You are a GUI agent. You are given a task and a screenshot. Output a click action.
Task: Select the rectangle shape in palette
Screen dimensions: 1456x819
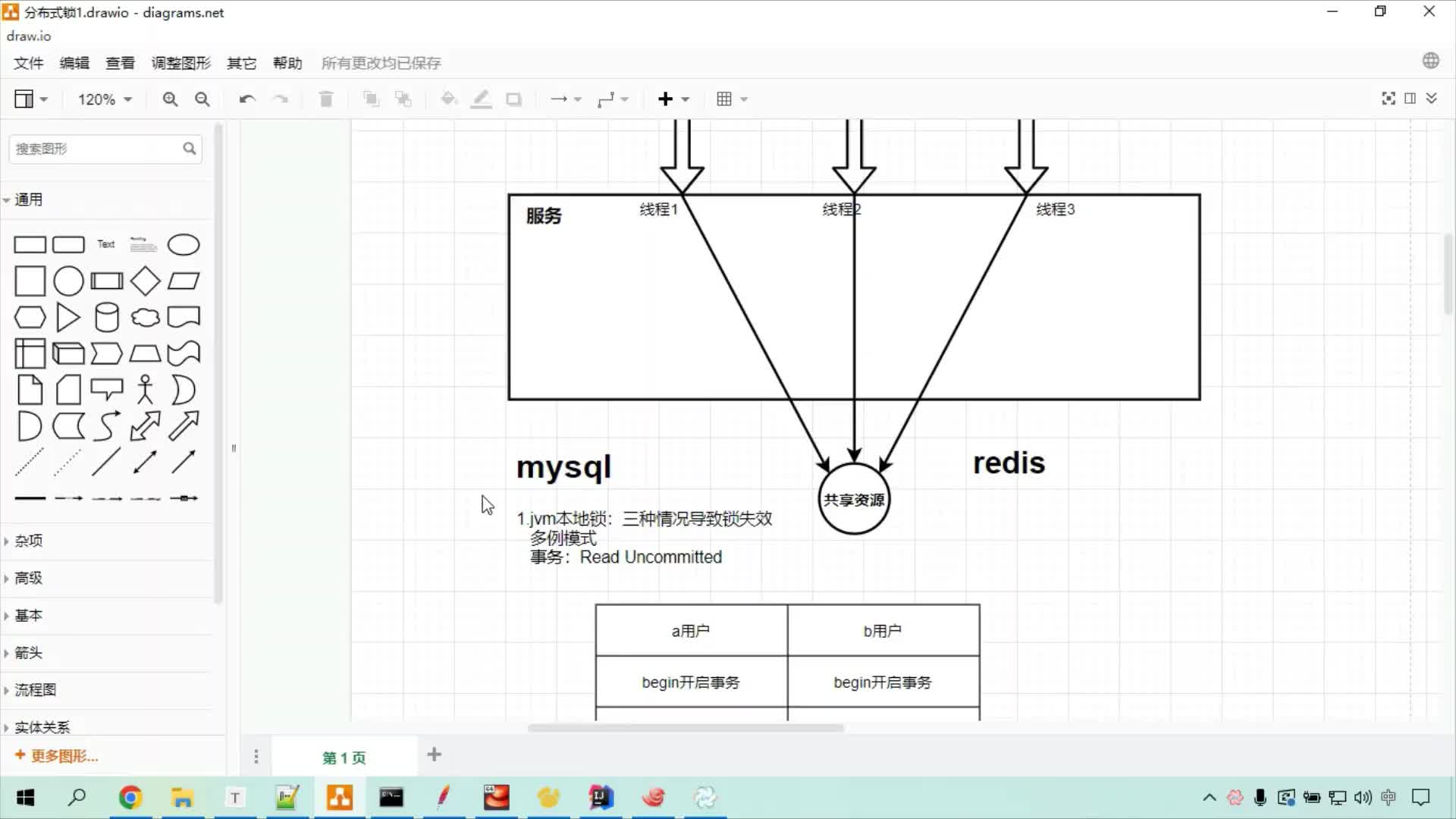[x=30, y=245]
